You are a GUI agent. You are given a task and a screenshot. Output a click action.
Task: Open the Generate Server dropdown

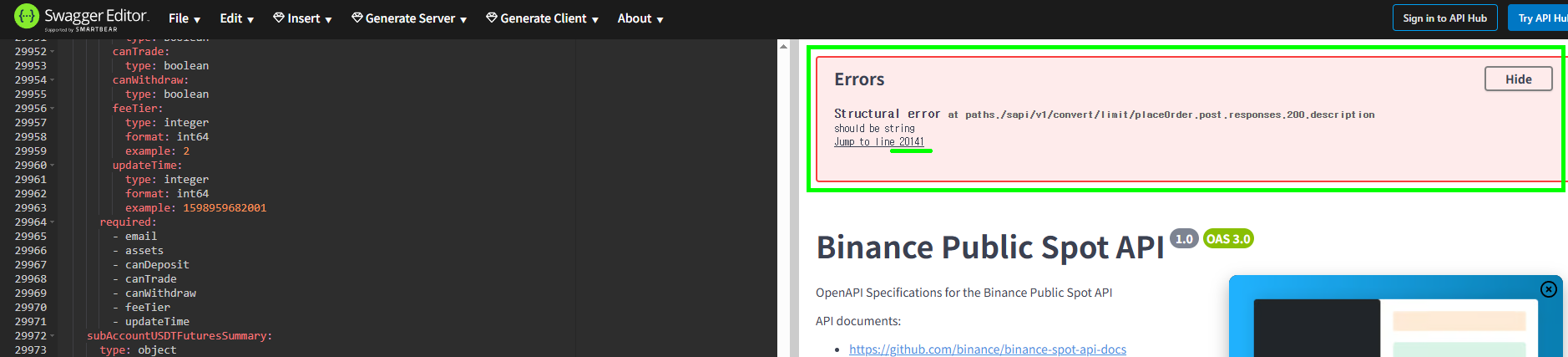[409, 18]
